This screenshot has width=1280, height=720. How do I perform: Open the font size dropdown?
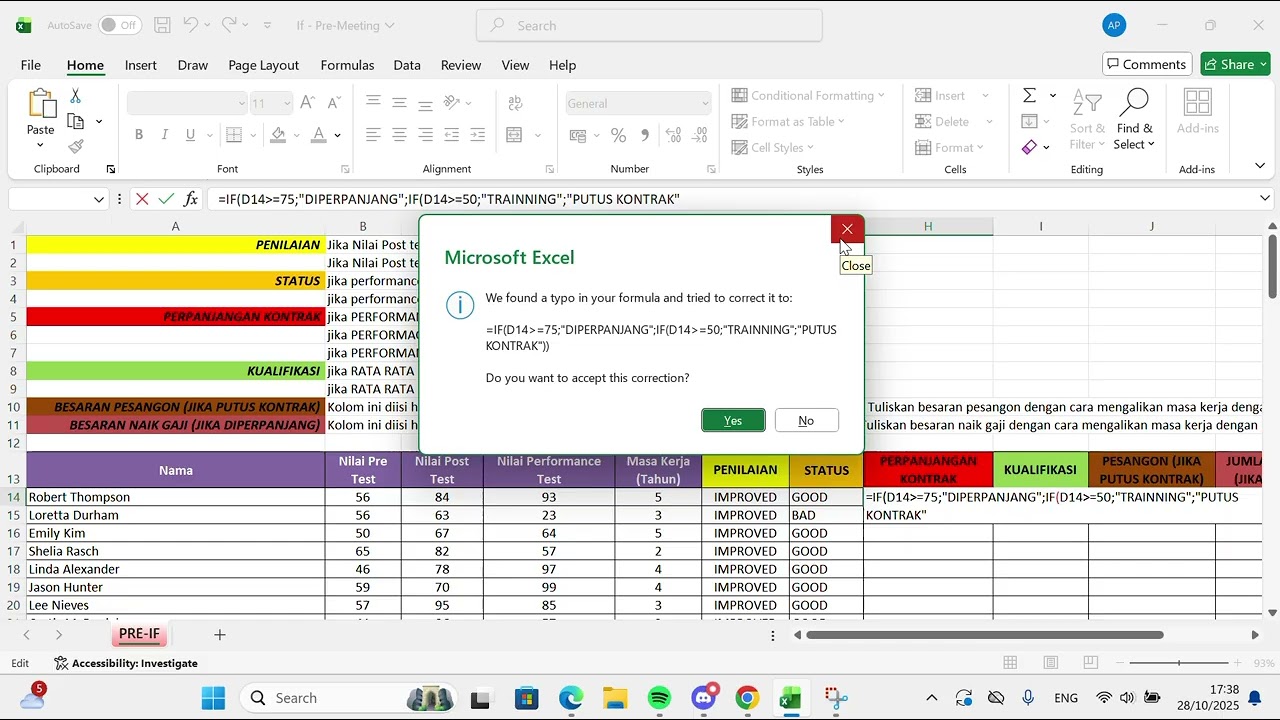click(x=286, y=103)
